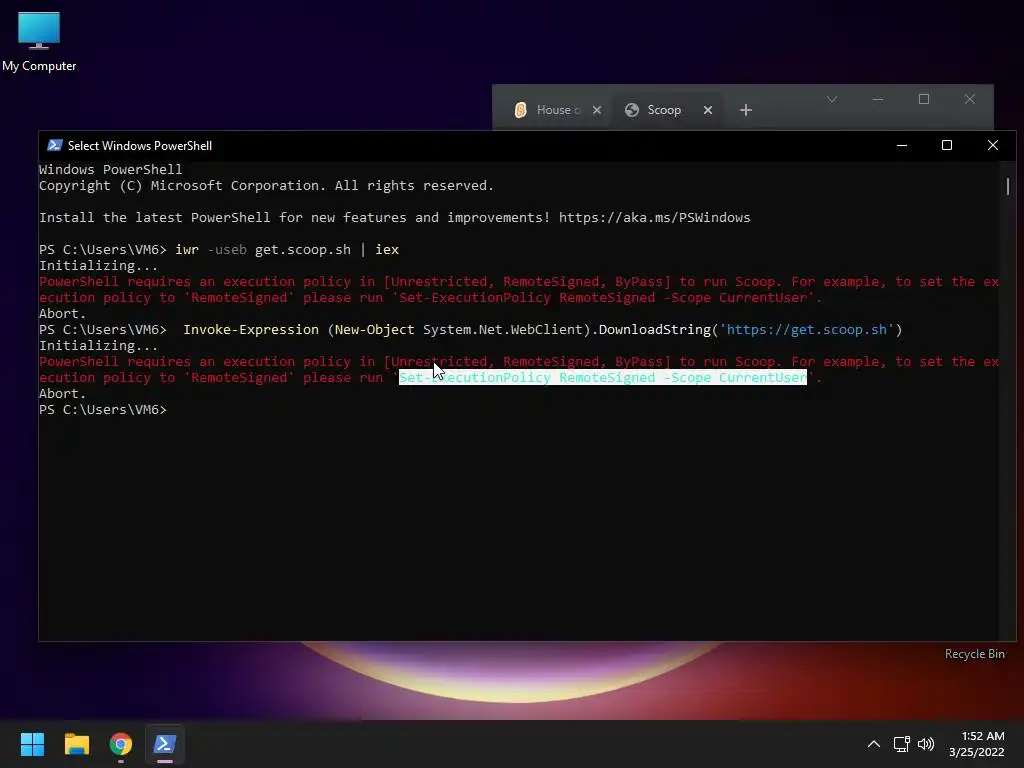Click the https://aka.ms/PSWindows URL text
The image size is (1024, 768).
click(x=654, y=217)
